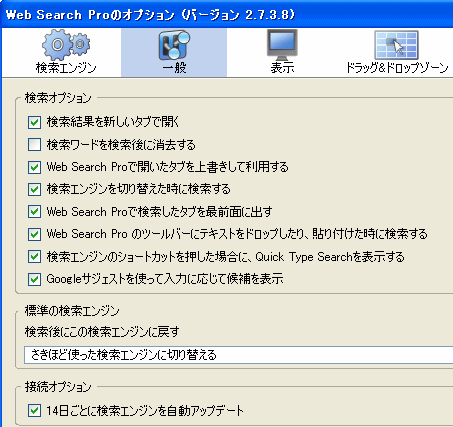Enable 検索ワードを検索後に消去する checkbox
The height and width of the screenshot is (427, 453).
35,145
